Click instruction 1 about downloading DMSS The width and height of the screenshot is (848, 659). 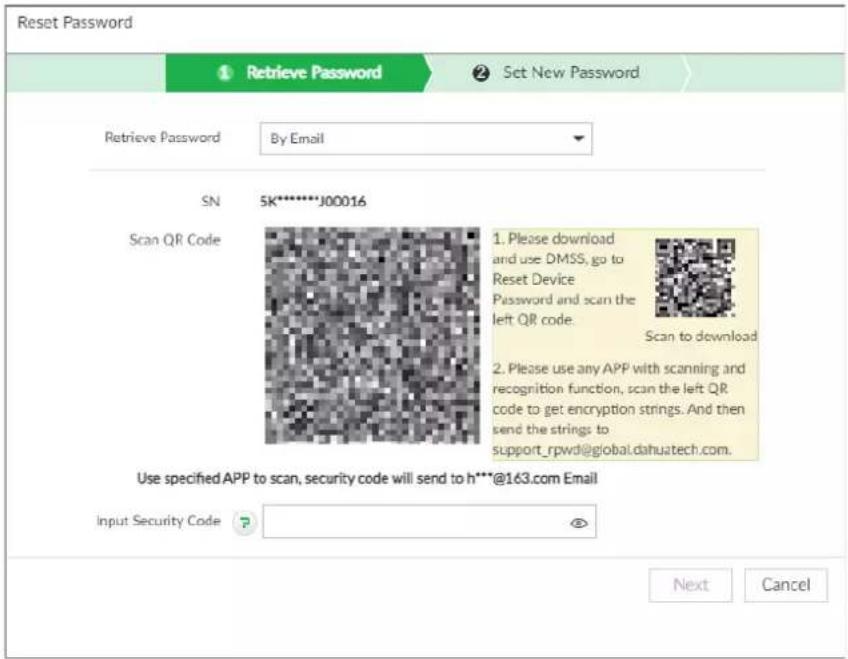(564, 279)
